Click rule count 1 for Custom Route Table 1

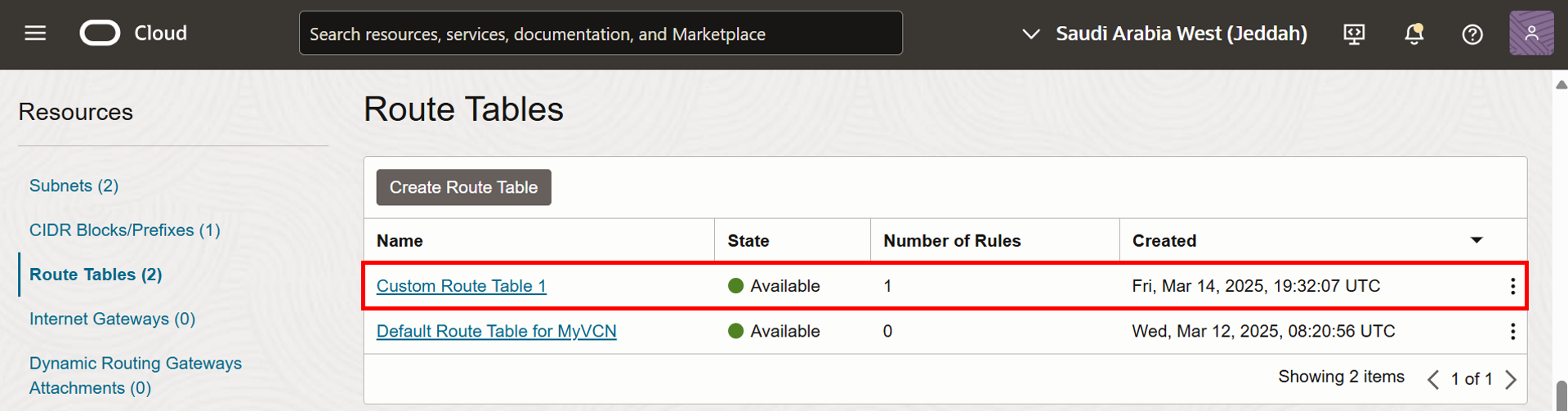[x=887, y=286]
